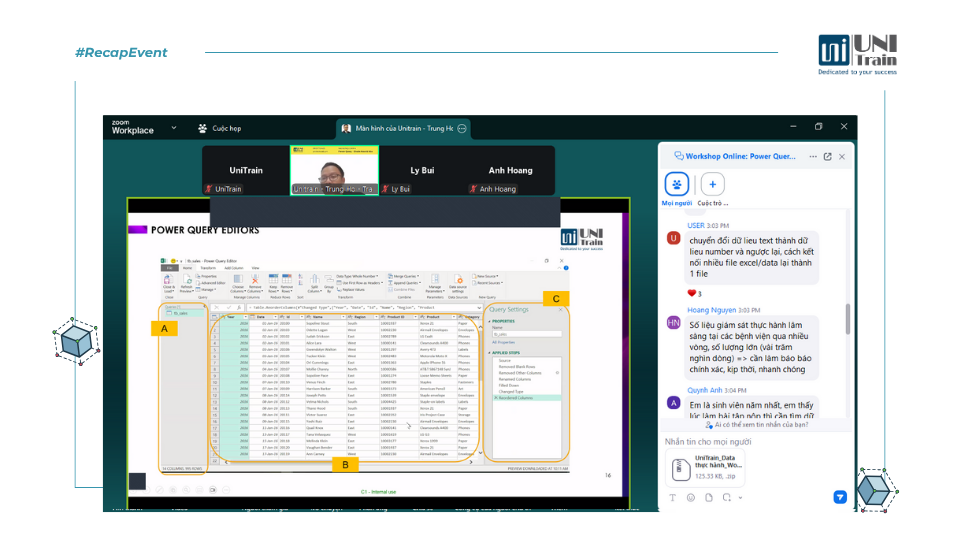Pop out the chat panel window

click(828, 157)
